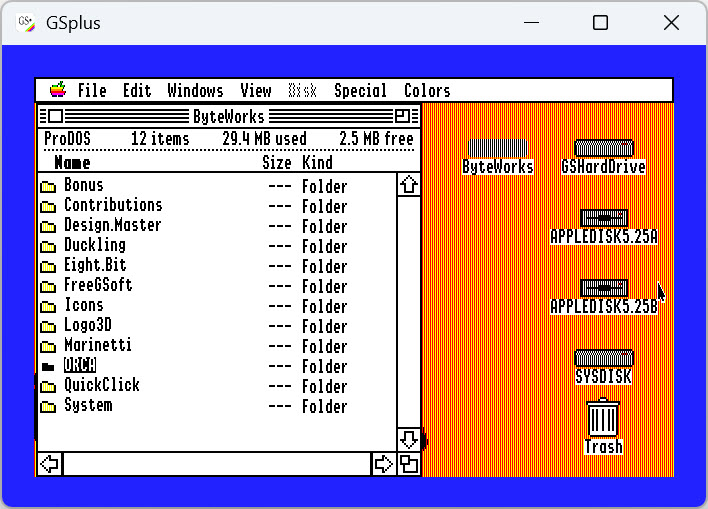Click the Eight.Bit folder name
This screenshot has width=708, height=509.
click(x=95, y=265)
